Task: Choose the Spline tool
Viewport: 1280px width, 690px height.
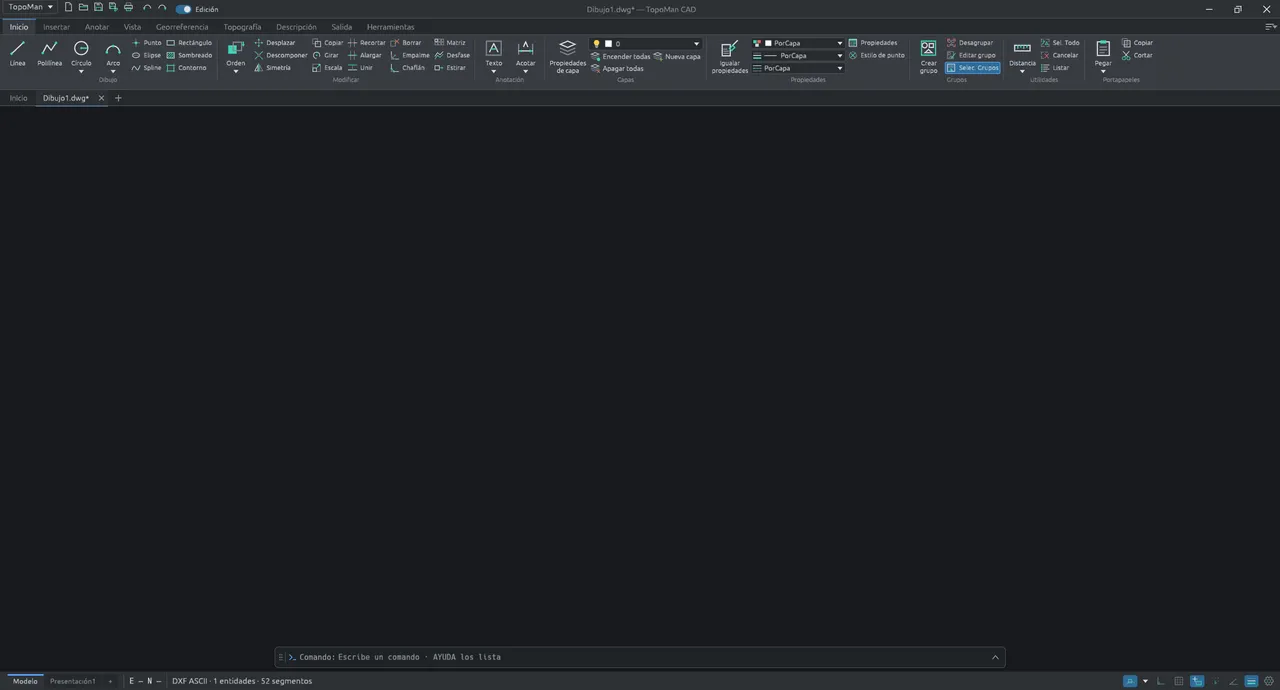Action: (146, 68)
